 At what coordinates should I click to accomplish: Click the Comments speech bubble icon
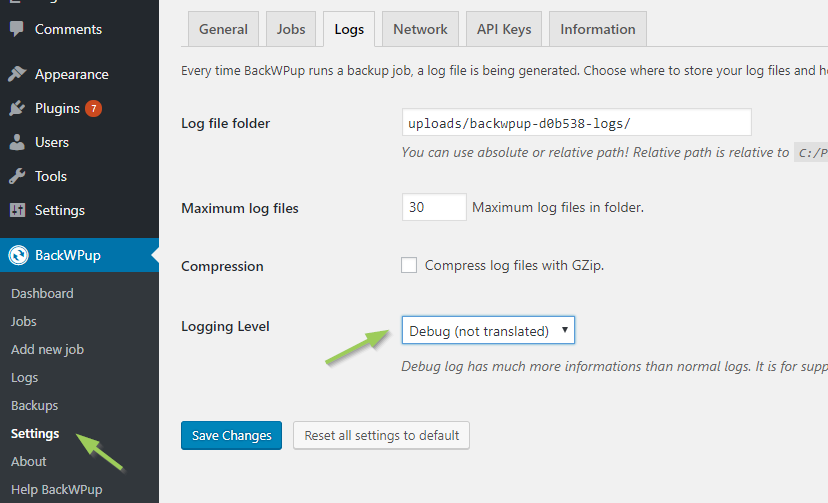point(17,29)
